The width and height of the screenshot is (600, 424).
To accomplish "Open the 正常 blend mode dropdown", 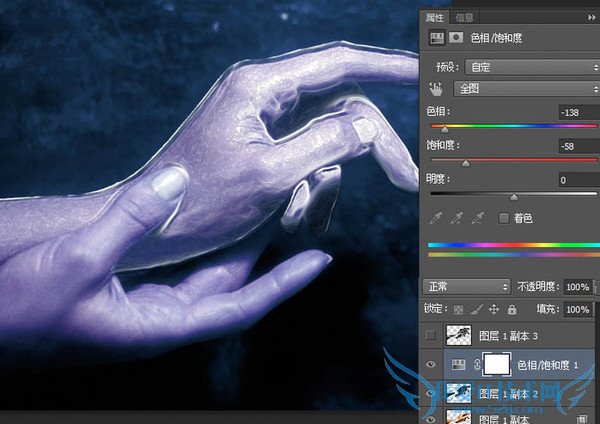I will [x=466, y=287].
